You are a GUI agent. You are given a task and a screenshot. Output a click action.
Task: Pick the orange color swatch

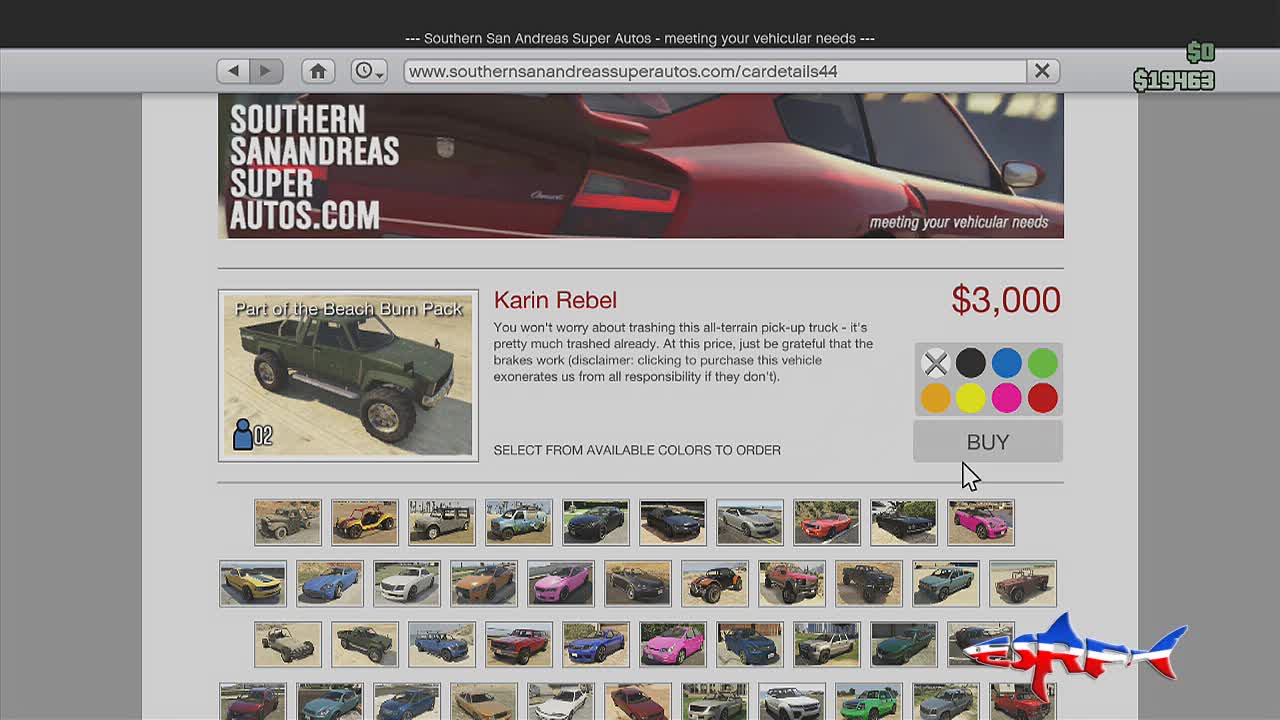click(x=935, y=398)
